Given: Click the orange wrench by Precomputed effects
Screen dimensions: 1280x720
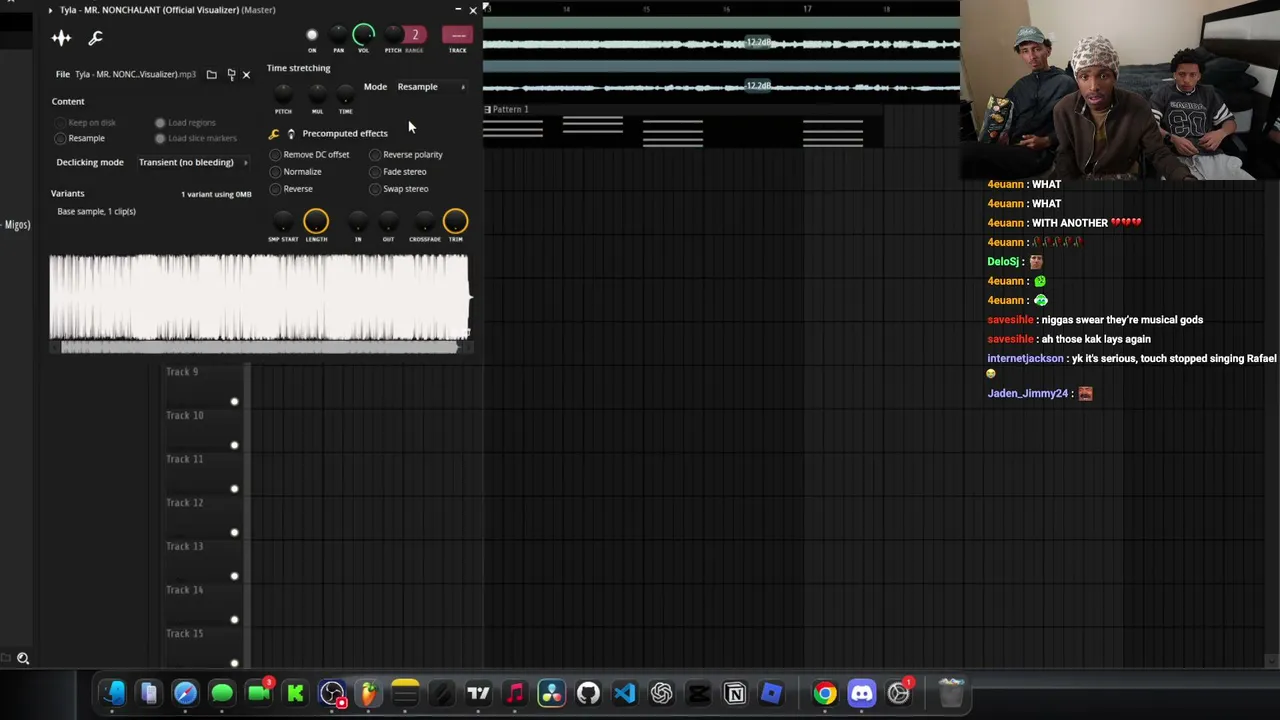Looking at the screenshot, I should (x=274, y=134).
